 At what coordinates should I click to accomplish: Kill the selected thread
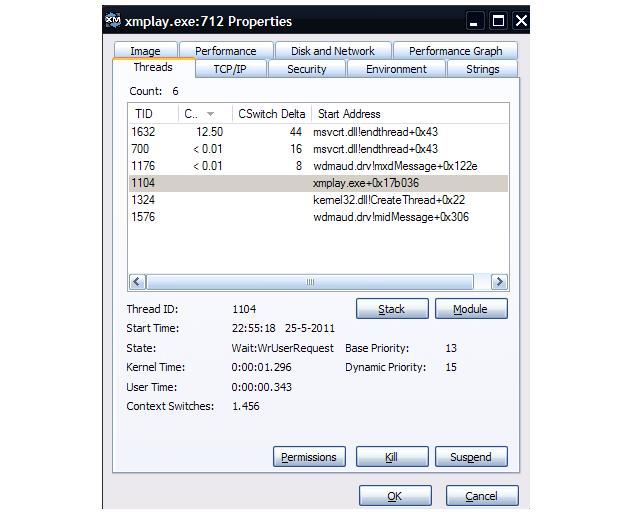point(392,457)
